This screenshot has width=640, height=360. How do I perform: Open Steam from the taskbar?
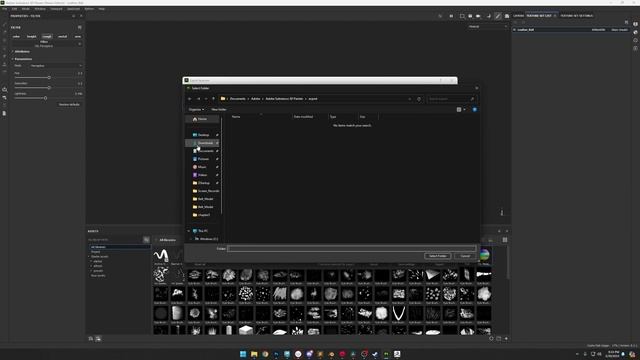tap(375, 354)
